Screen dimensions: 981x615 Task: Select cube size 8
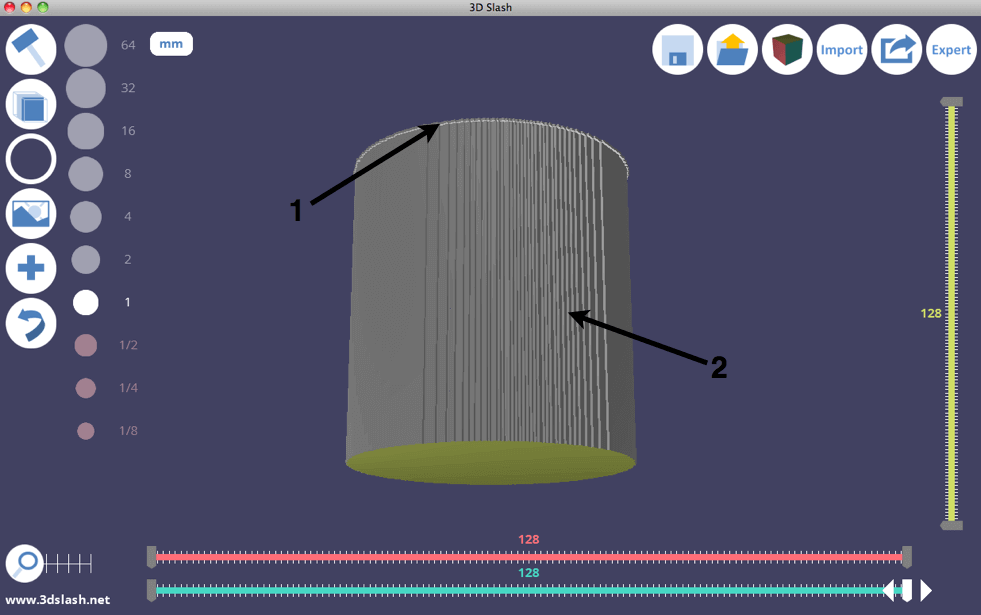86,174
